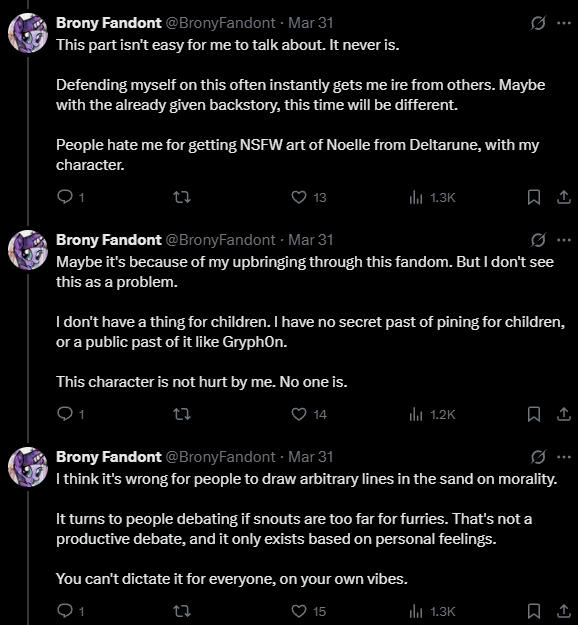Screen dimensions: 578x625
Task: Repost the second tweet in thread
Action: point(182,414)
